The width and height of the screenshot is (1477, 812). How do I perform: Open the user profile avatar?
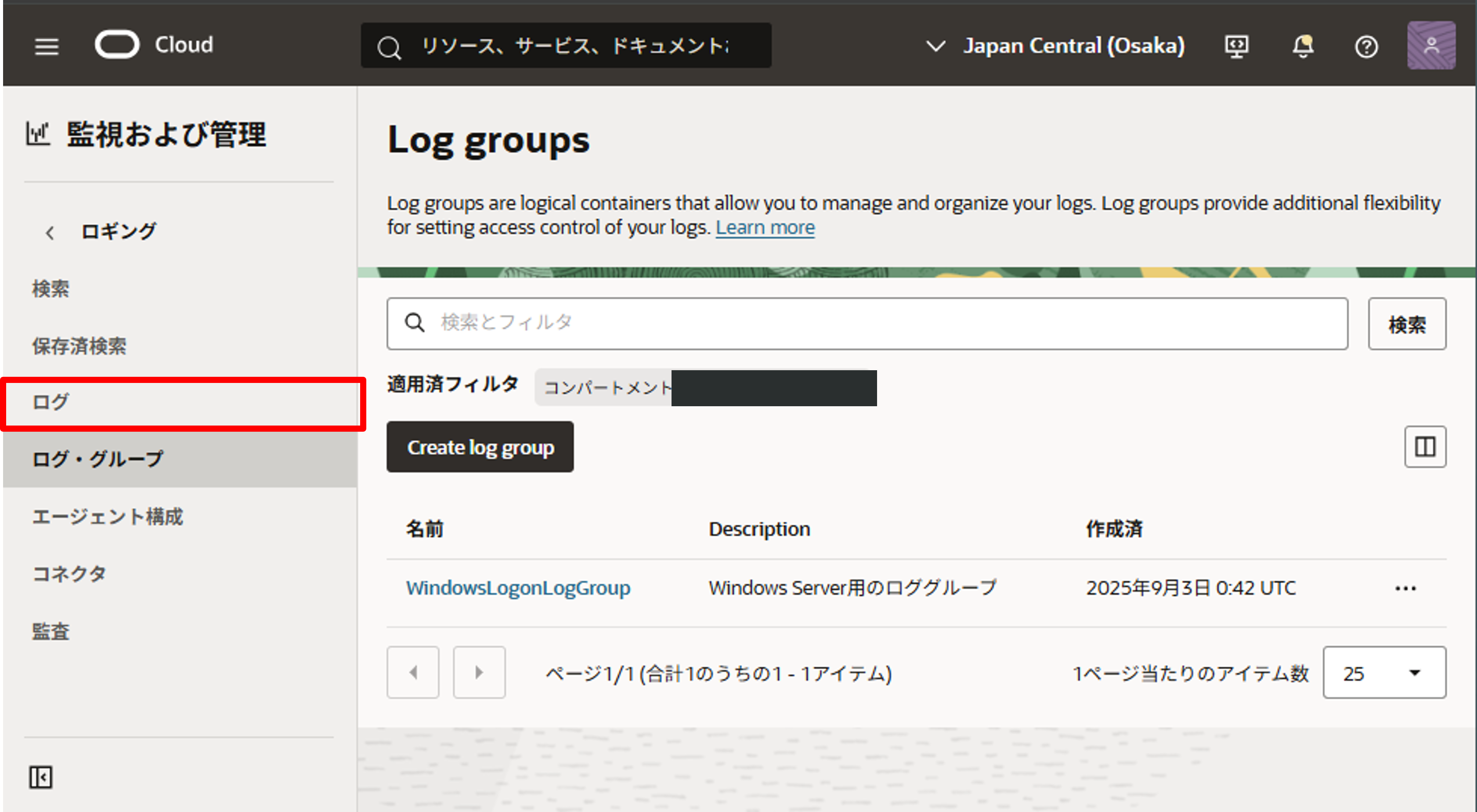[1430, 45]
